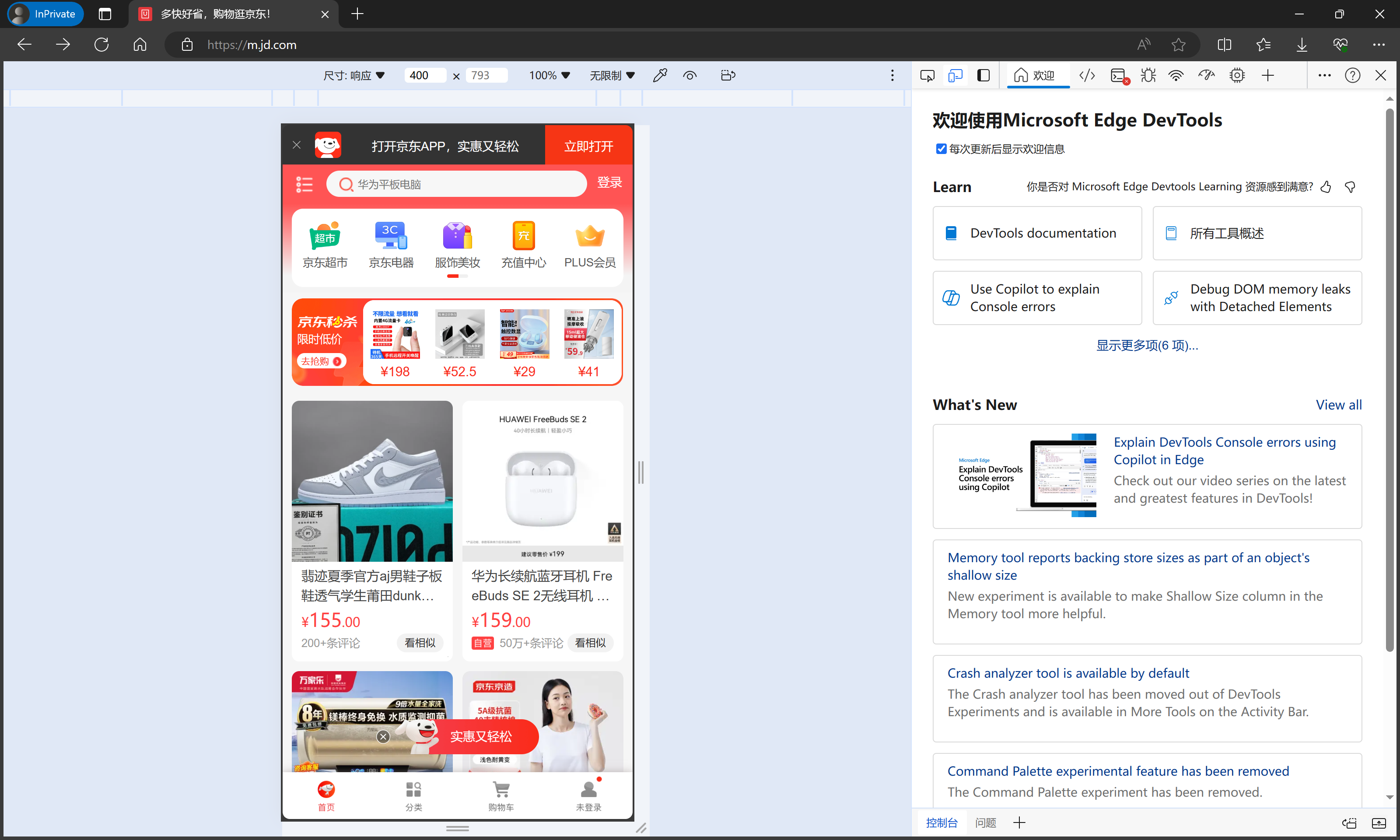Open the Network wifi icon tool
The width and height of the screenshot is (1400, 840).
click(x=1176, y=75)
